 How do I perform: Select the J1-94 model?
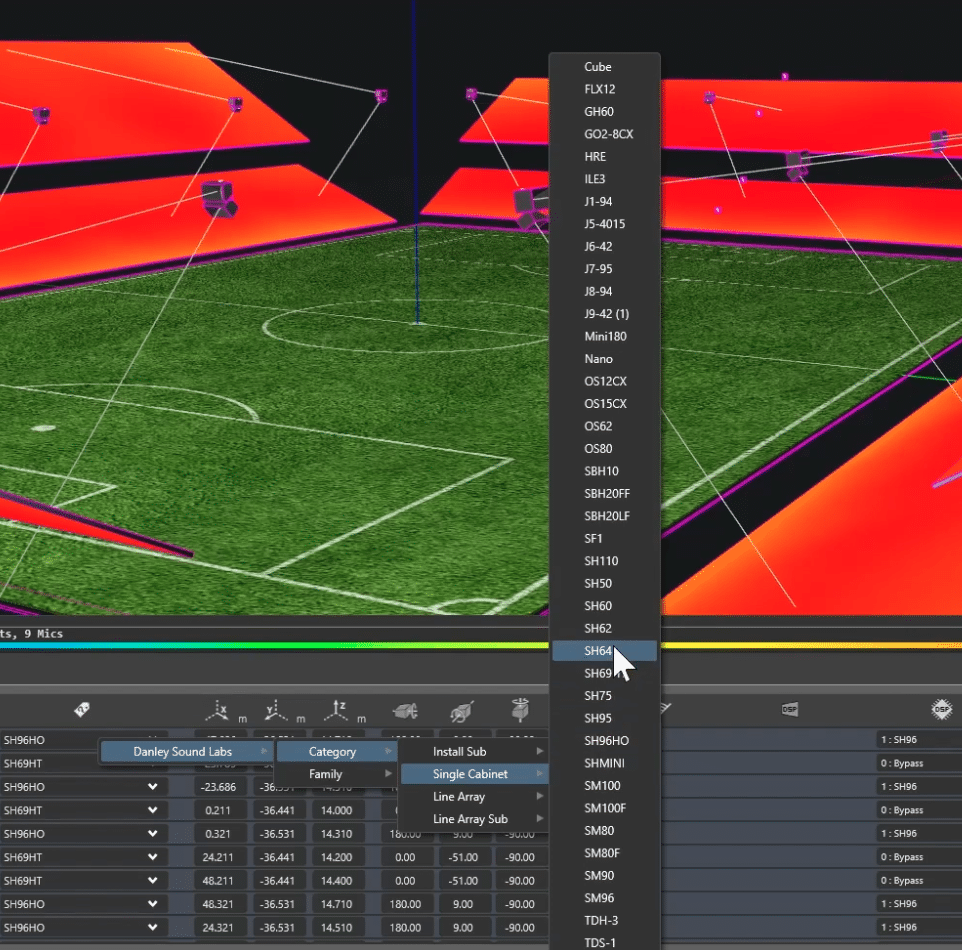pos(604,201)
